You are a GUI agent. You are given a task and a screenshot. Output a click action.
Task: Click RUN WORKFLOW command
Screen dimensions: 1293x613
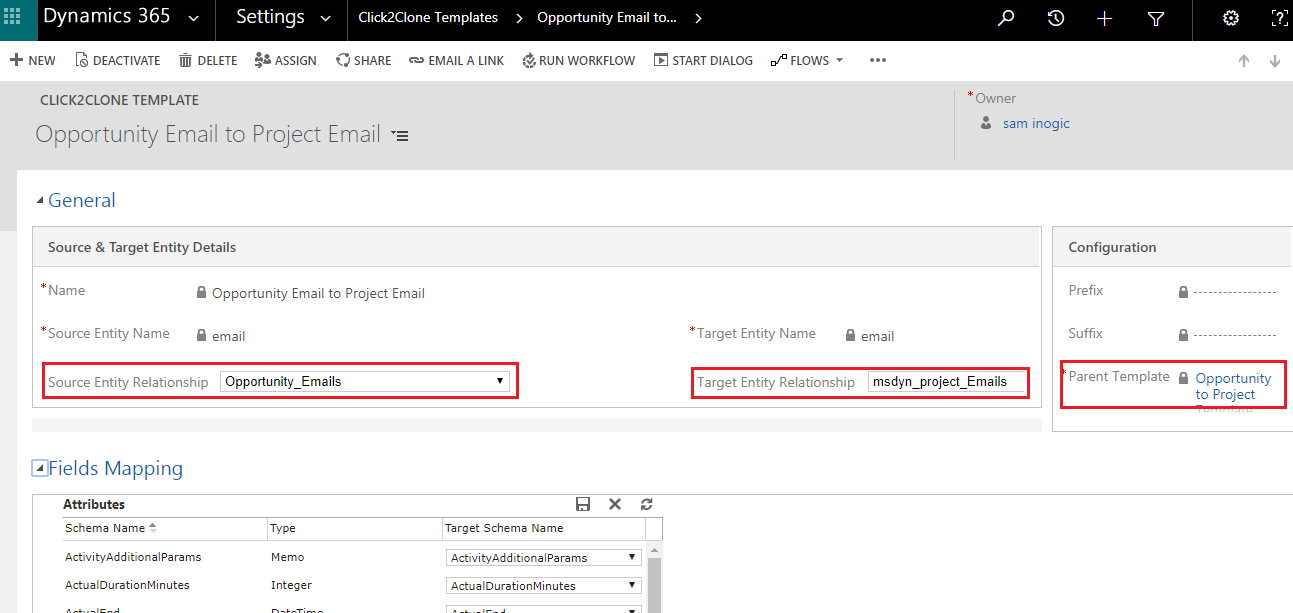(x=578, y=60)
